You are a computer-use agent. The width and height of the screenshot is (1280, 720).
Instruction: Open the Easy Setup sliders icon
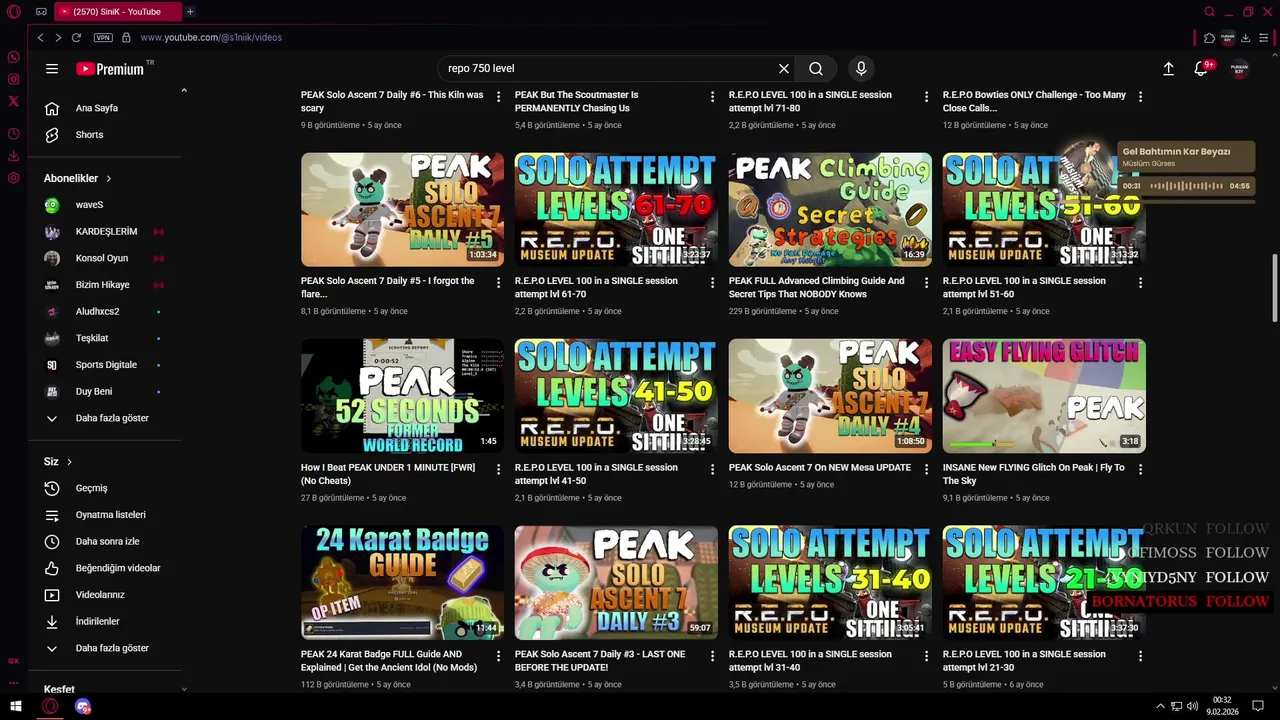coord(1263,38)
